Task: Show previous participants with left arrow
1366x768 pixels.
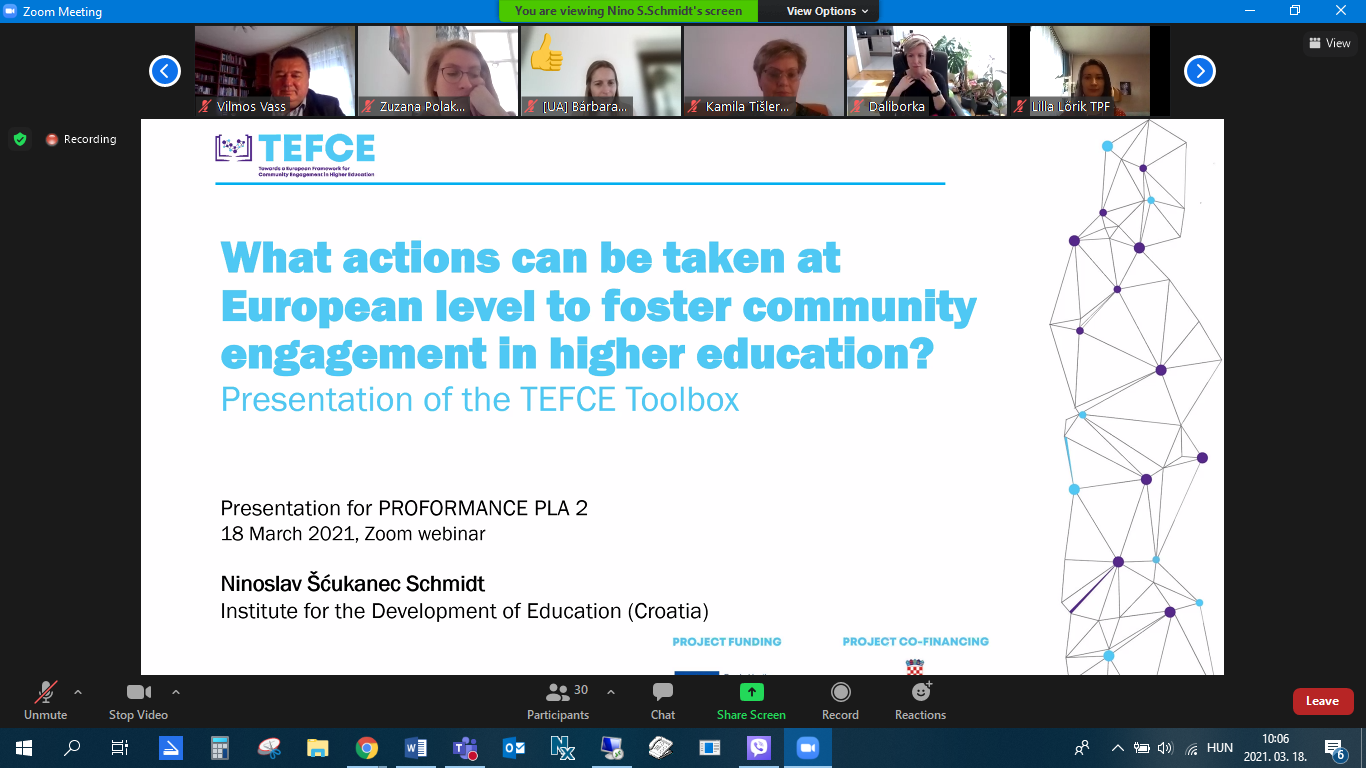Action: tap(165, 71)
